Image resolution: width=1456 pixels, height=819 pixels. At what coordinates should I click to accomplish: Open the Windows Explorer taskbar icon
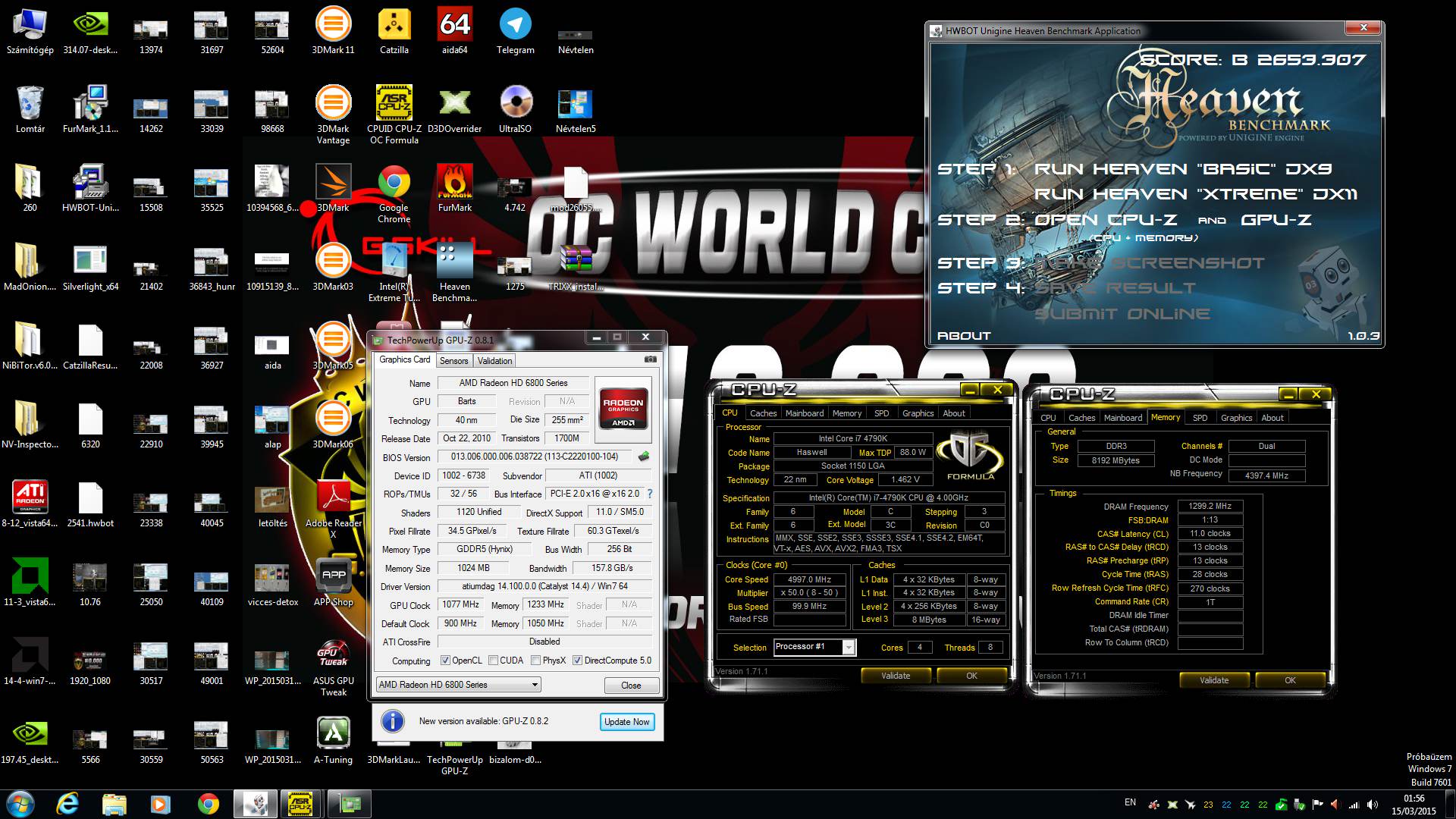(x=114, y=803)
